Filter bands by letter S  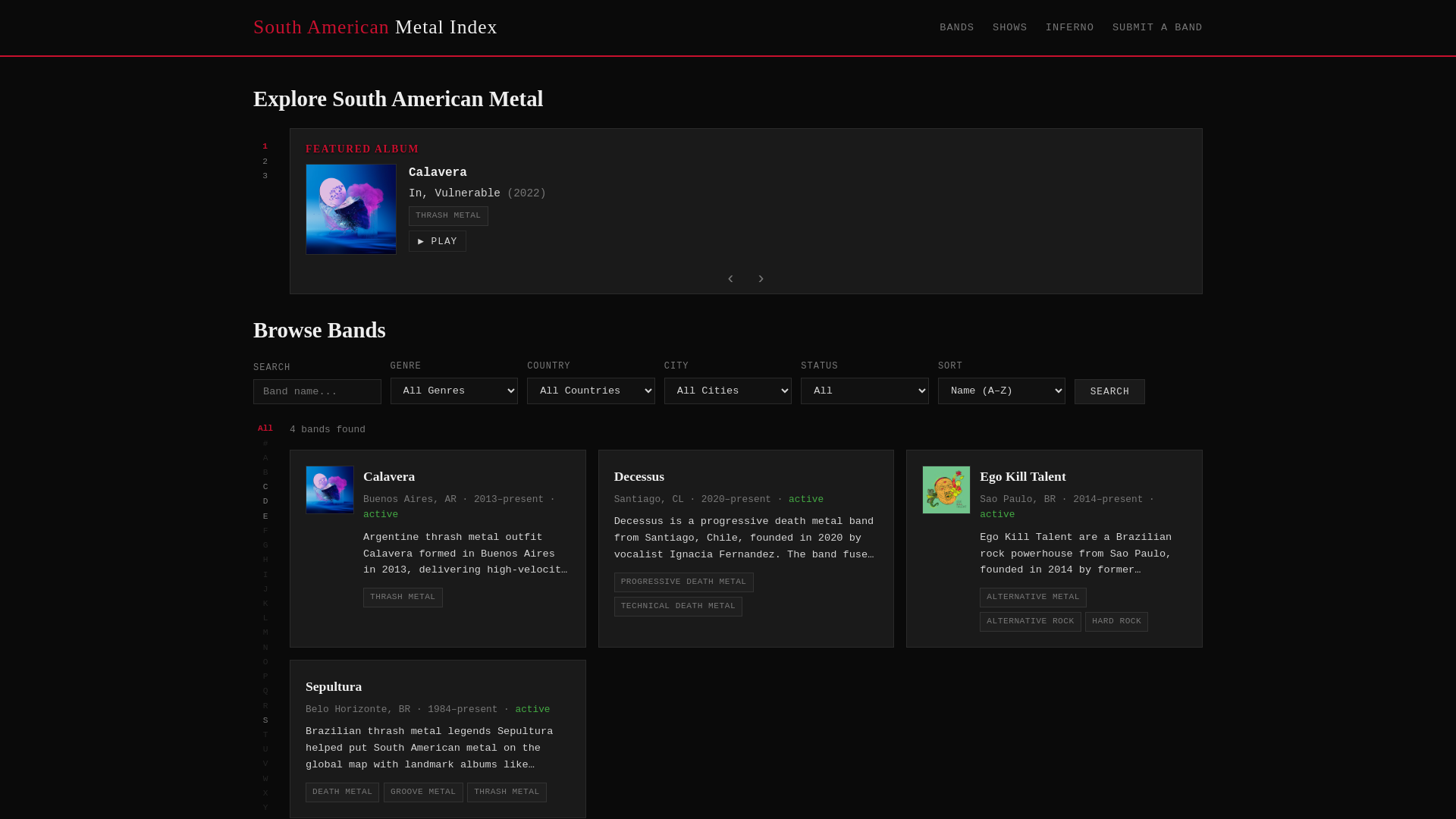click(265, 720)
